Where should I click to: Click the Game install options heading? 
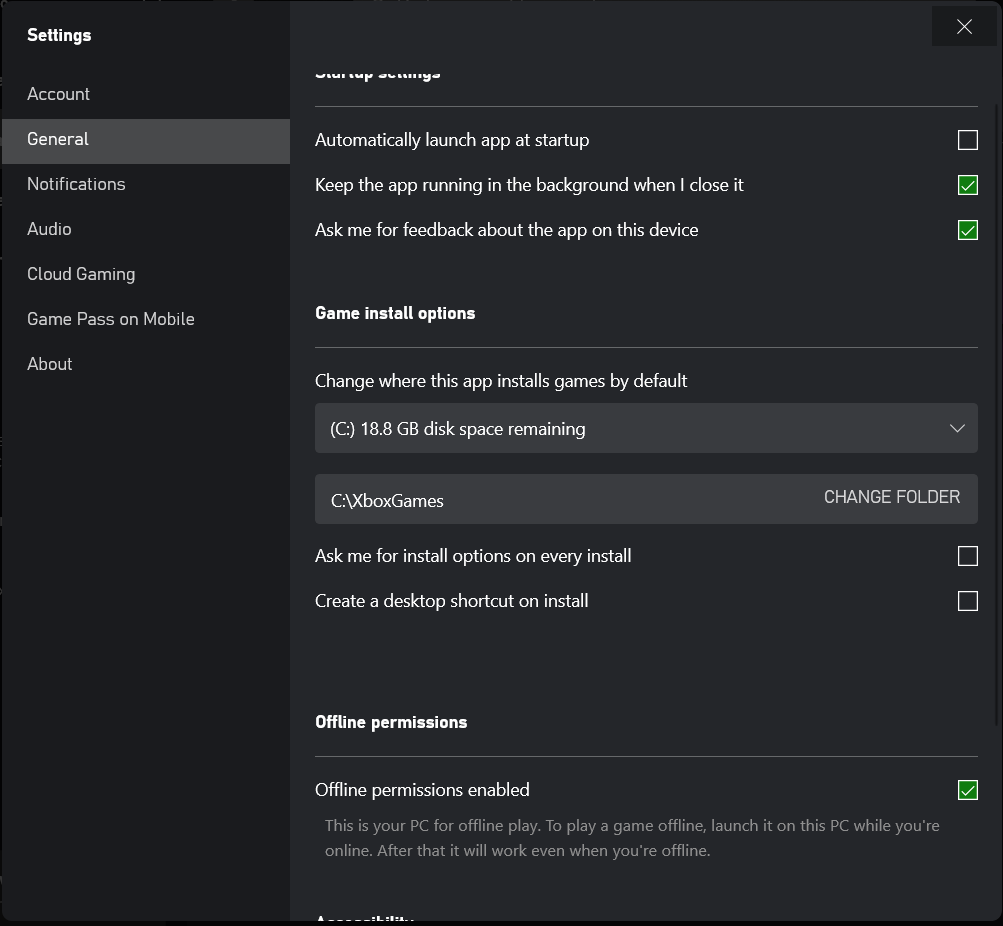point(395,313)
